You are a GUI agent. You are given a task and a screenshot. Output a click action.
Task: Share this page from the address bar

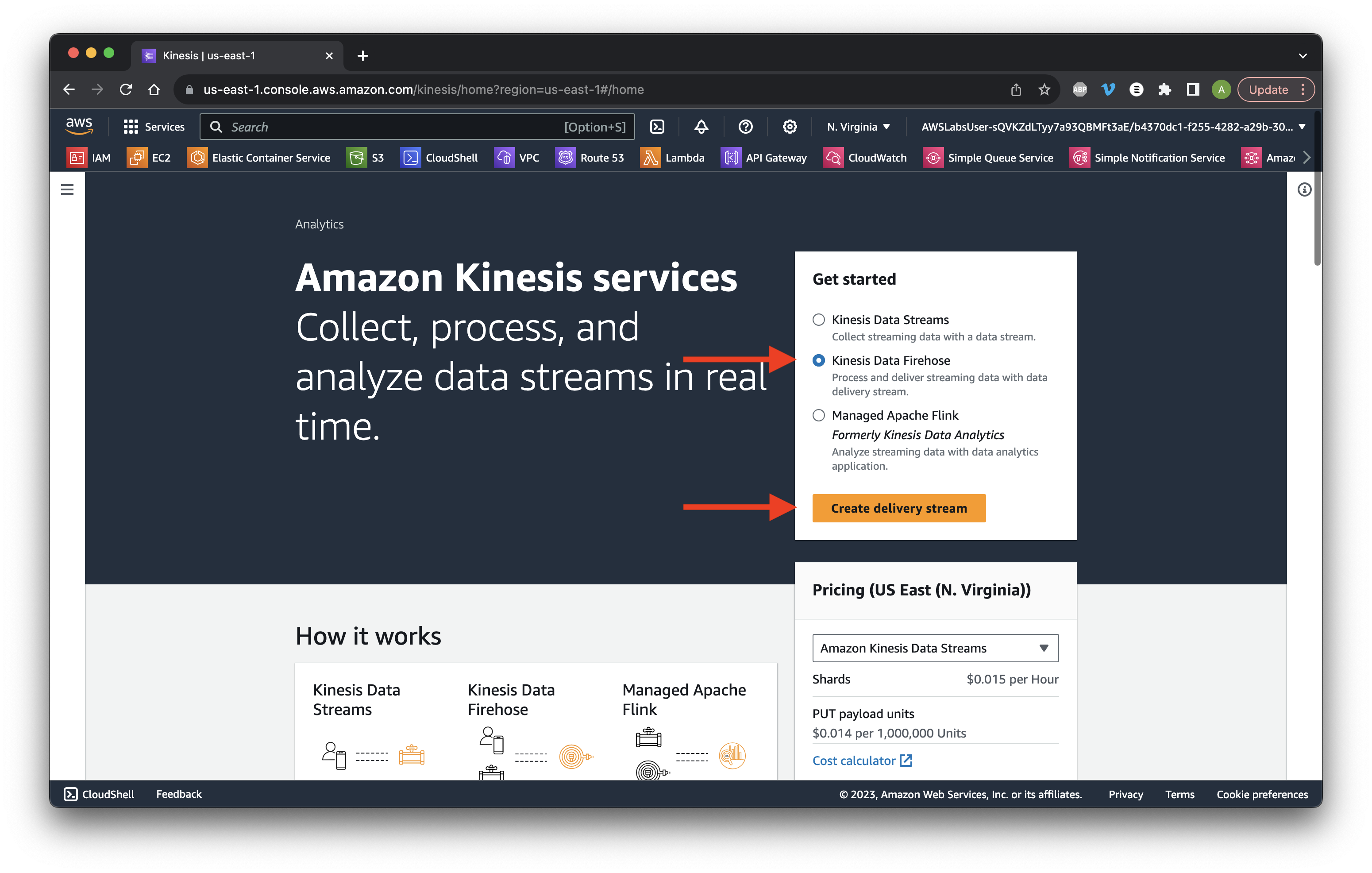coord(1016,89)
